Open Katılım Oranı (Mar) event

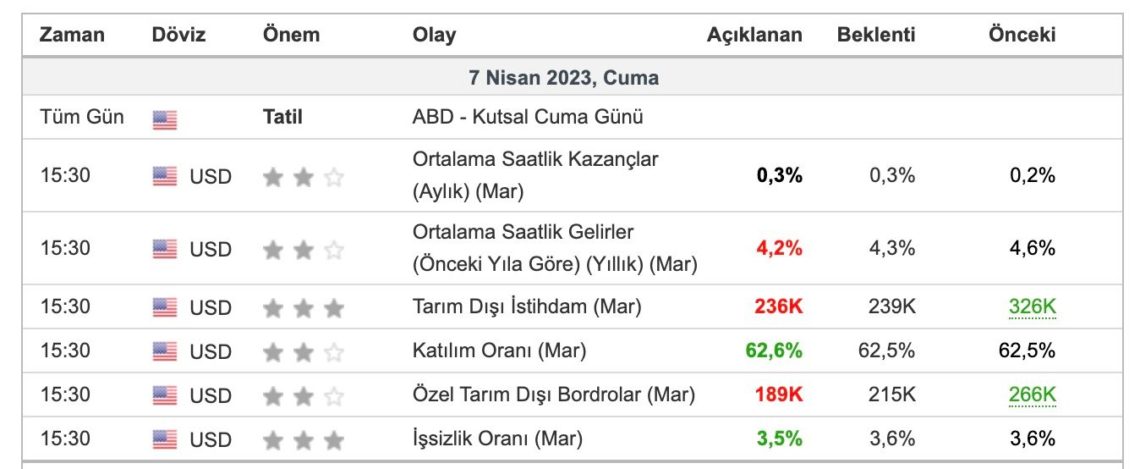point(499,351)
